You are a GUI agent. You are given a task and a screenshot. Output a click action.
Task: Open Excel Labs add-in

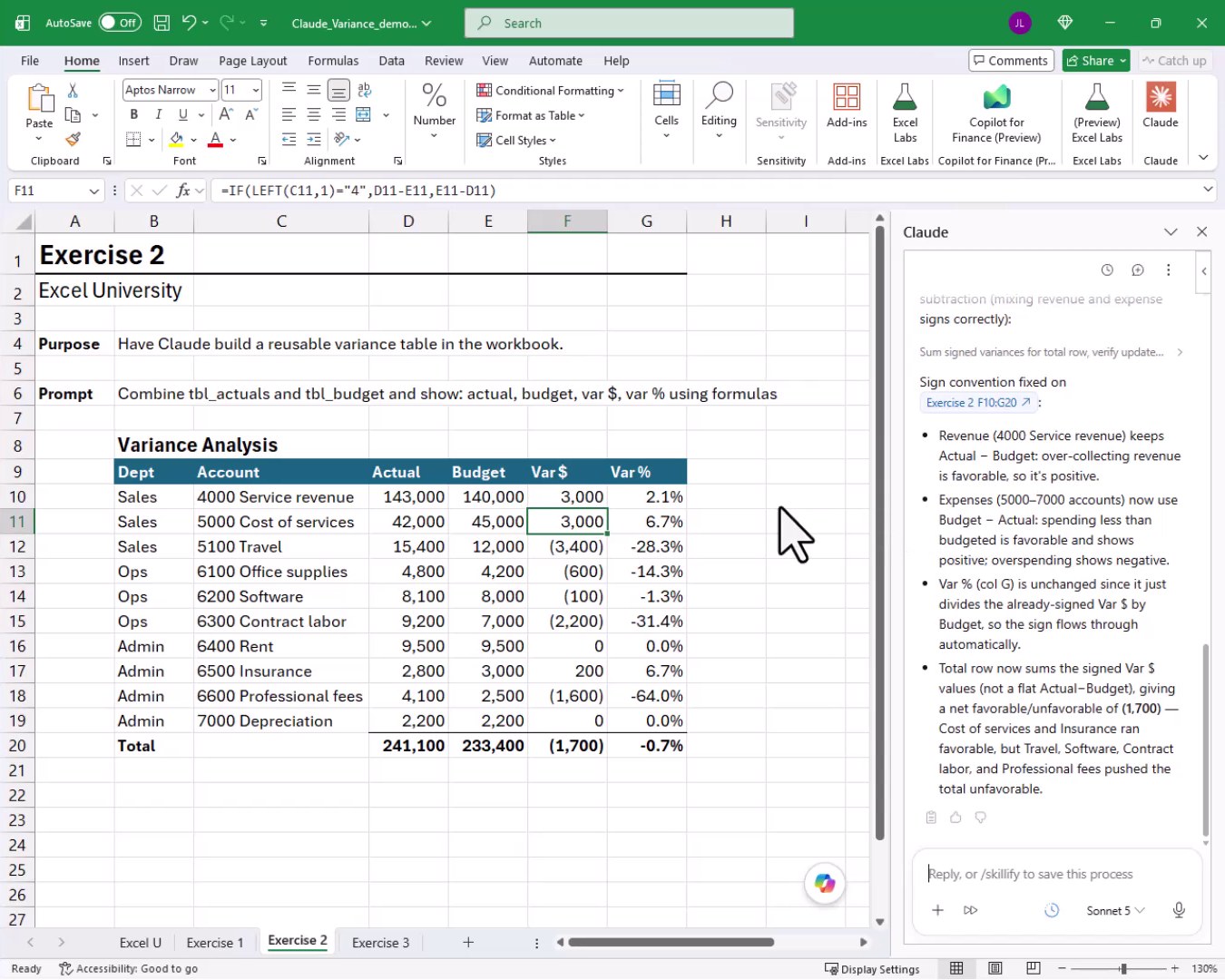[905, 113]
